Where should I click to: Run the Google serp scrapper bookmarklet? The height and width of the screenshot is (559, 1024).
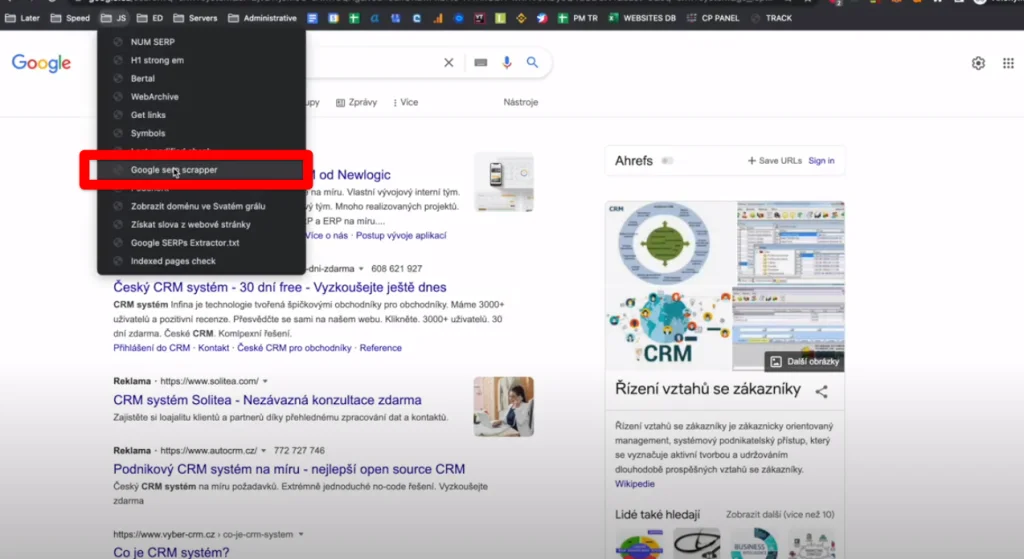point(201,170)
